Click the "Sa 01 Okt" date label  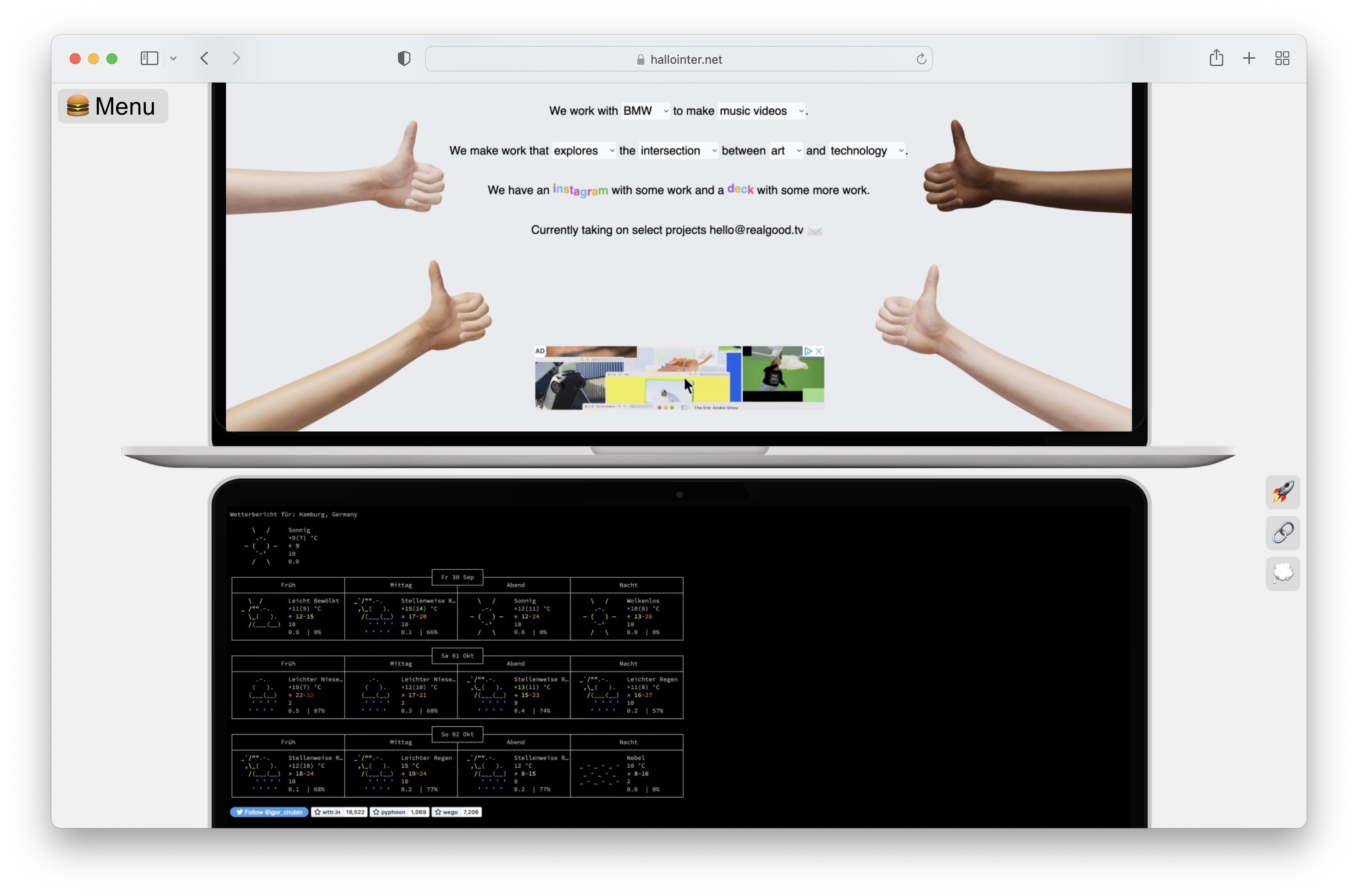pyautogui.click(x=457, y=656)
